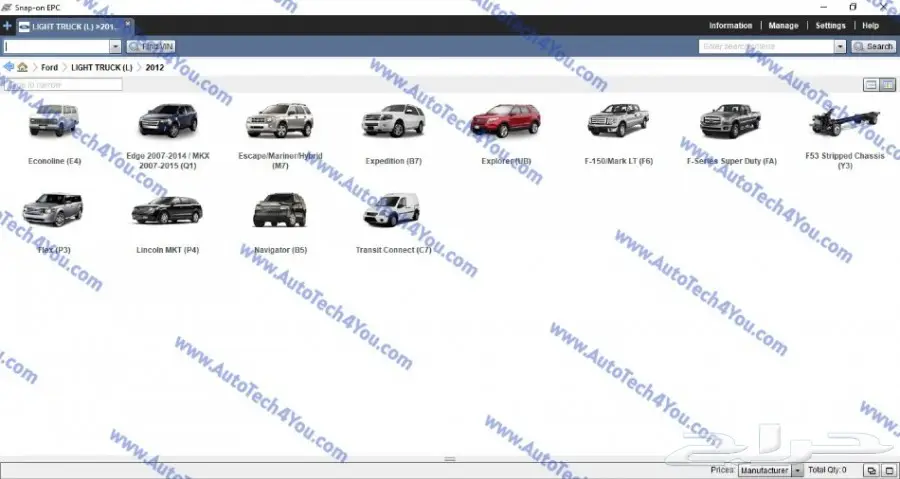Viewport: 900px width, 479px height.
Task: Click Total Qty: 0 status text
Action: tap(827, 470)
